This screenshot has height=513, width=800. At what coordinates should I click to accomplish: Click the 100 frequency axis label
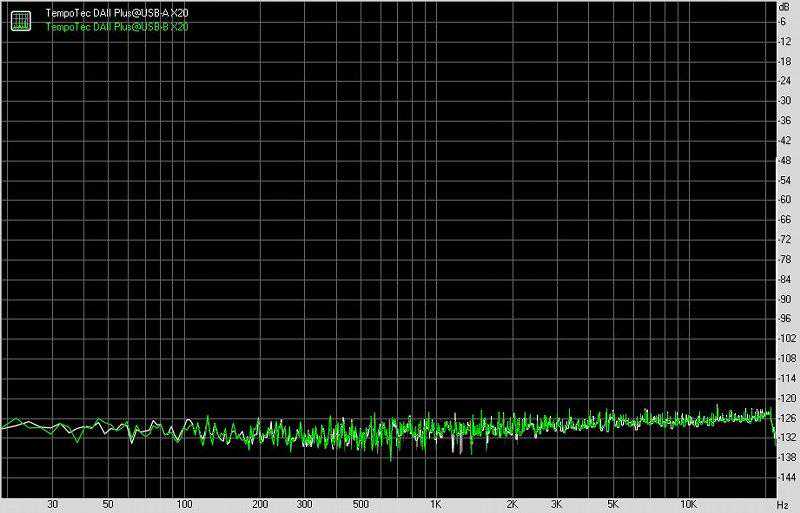coord(183,505)
